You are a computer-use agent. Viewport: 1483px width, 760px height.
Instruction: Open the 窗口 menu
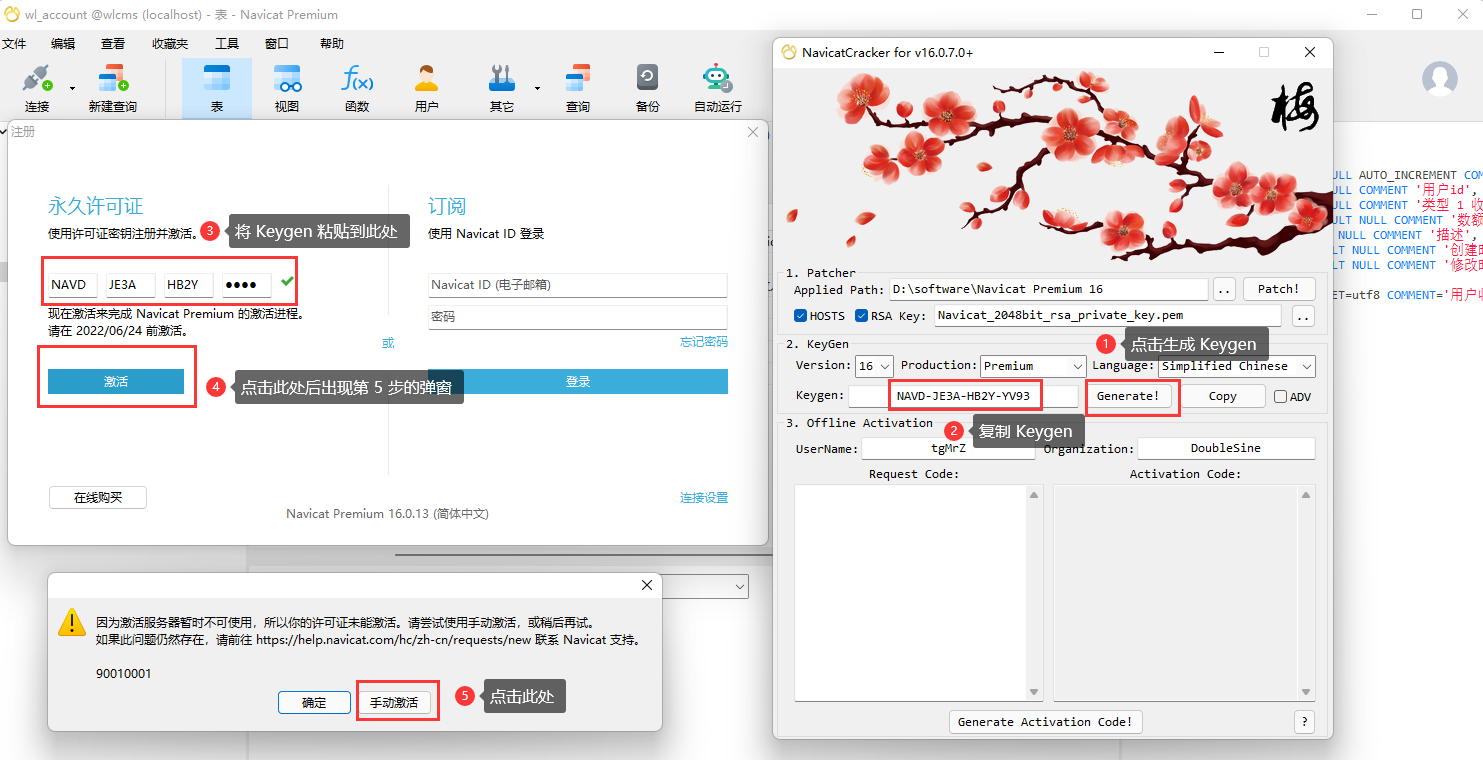pyautogui.click(x=277, y=44)
